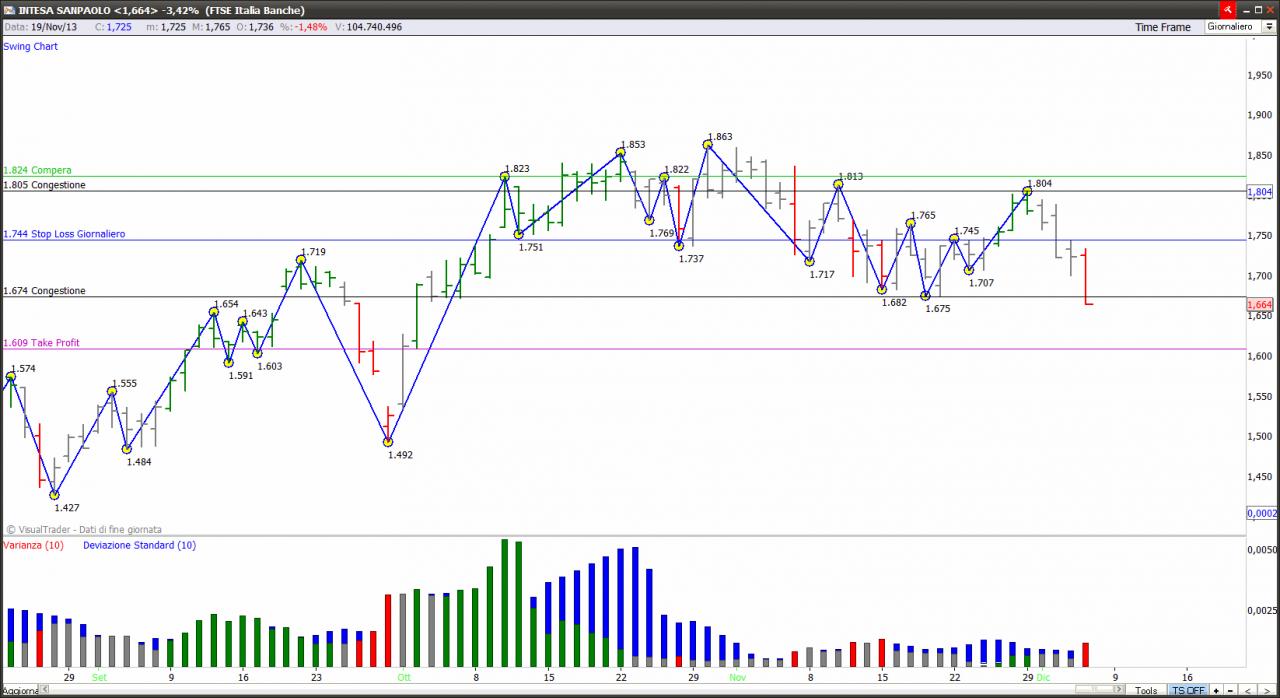The height and width of the screenshot is (698, 1280).
Task: Click the 1.824 Compera green level line label
Action: (37, 170)
